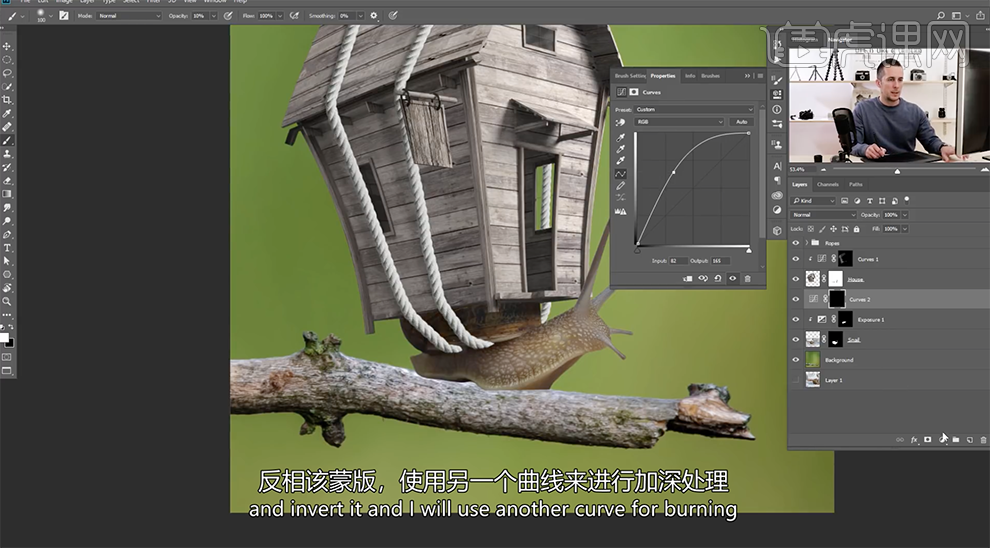Toggle Curves adjustment visibility in Properties
The width and height of the screenshot is (990, 548).
(732, 278)
